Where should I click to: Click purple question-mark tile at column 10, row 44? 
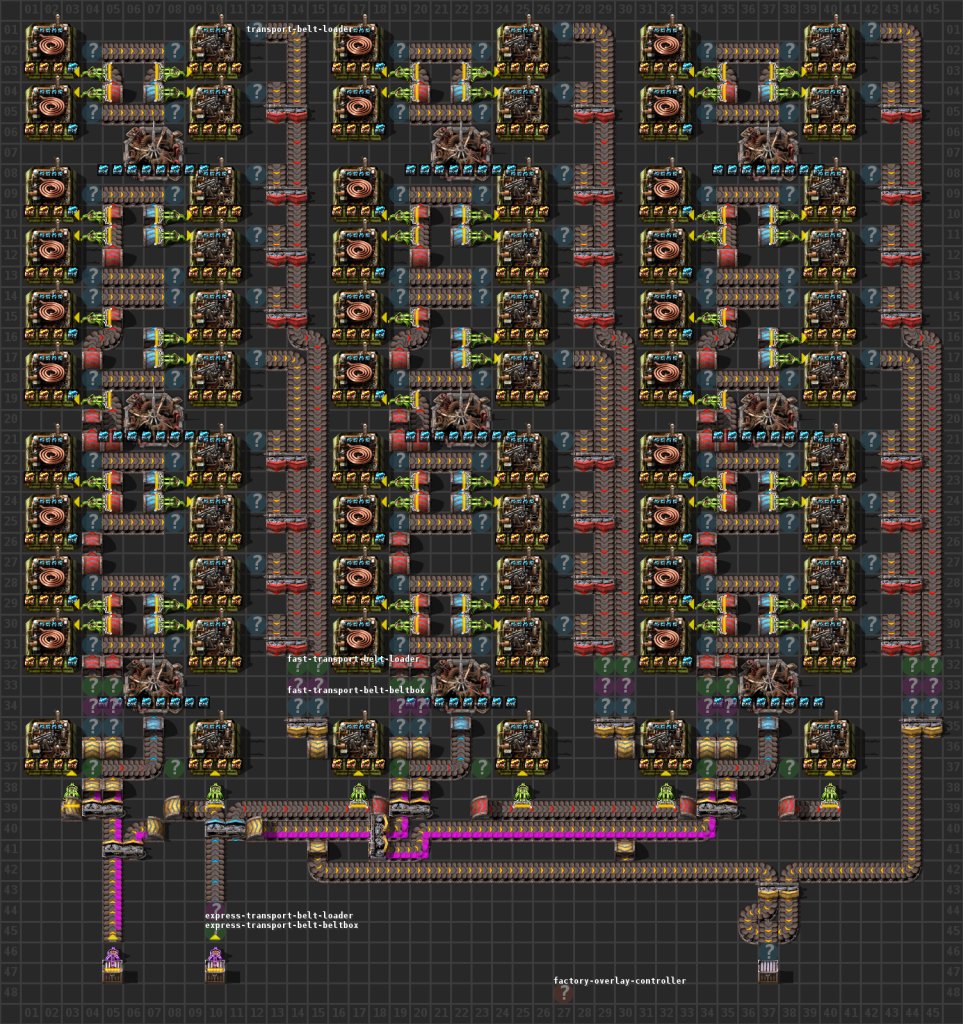[x=215, y=908]
